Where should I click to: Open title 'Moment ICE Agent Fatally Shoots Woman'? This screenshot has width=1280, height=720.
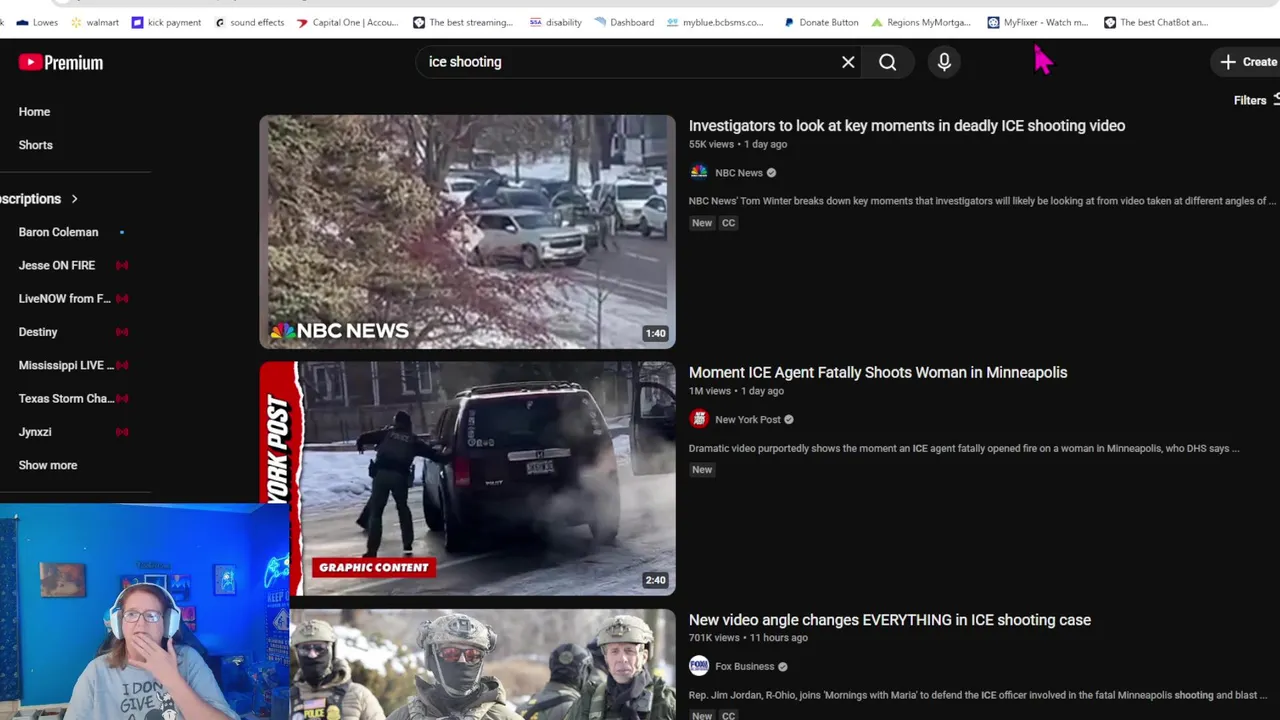point(877,372)
